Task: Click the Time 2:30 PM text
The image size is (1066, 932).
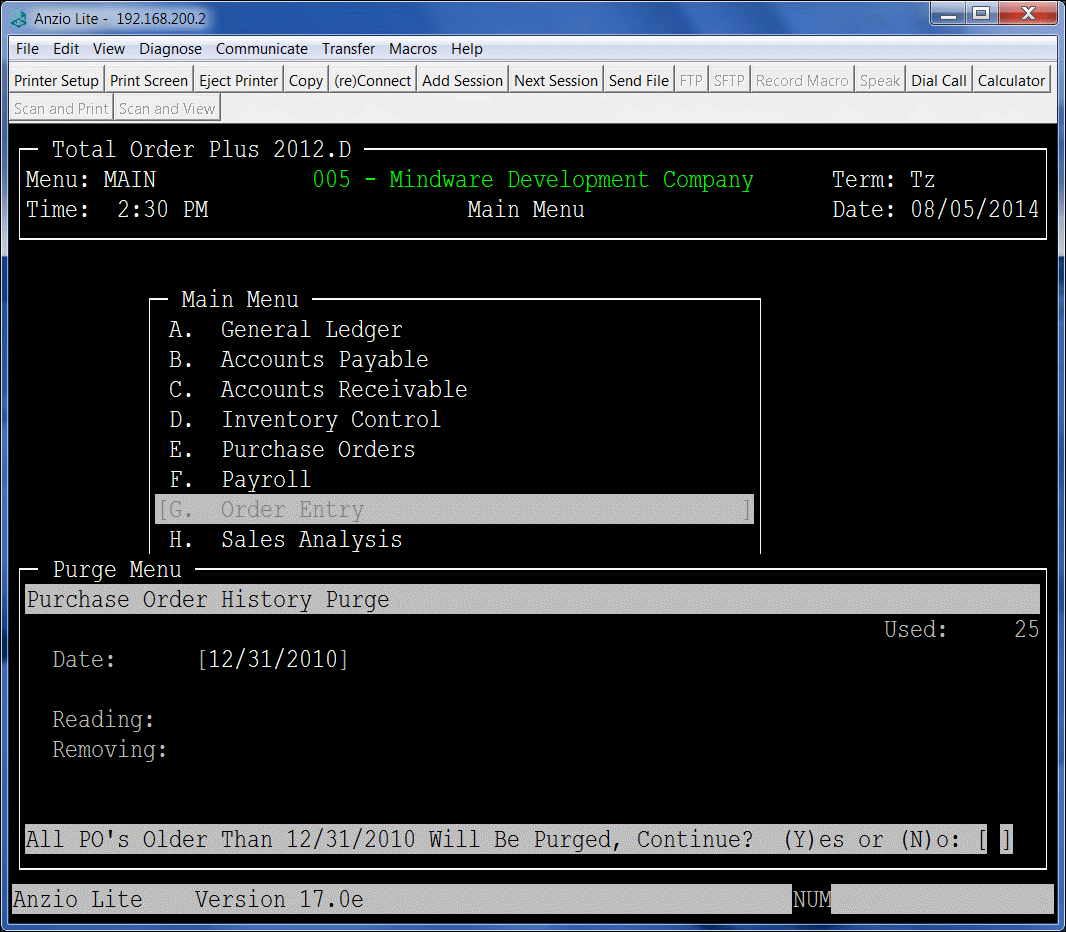Action: 117,209
